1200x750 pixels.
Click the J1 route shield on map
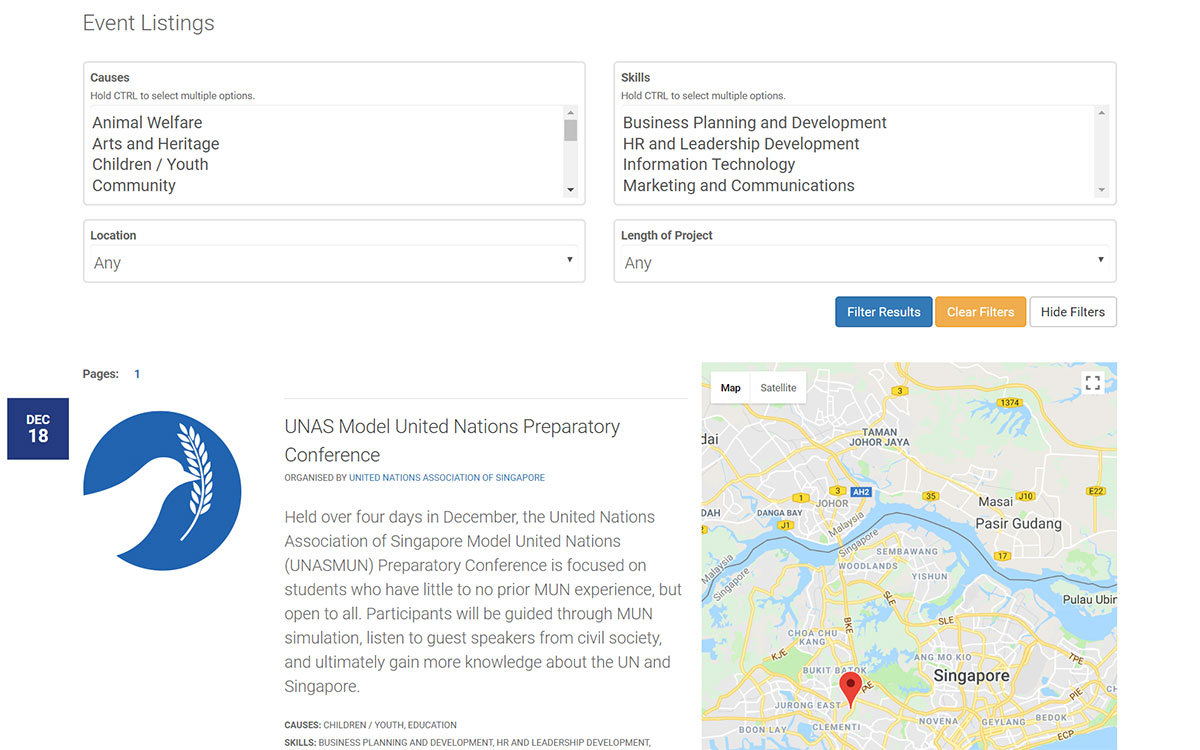[786, 525]
